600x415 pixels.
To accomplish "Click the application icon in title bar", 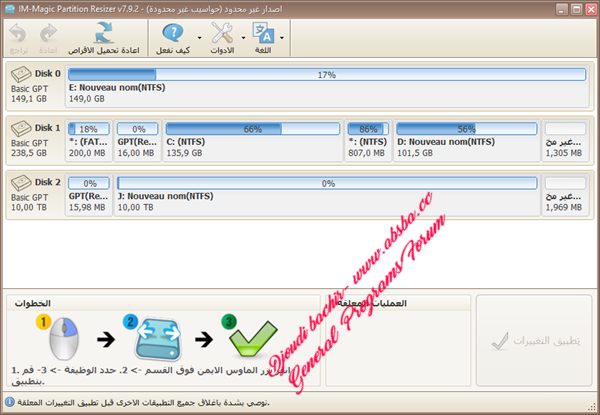I will click(10, 9).
